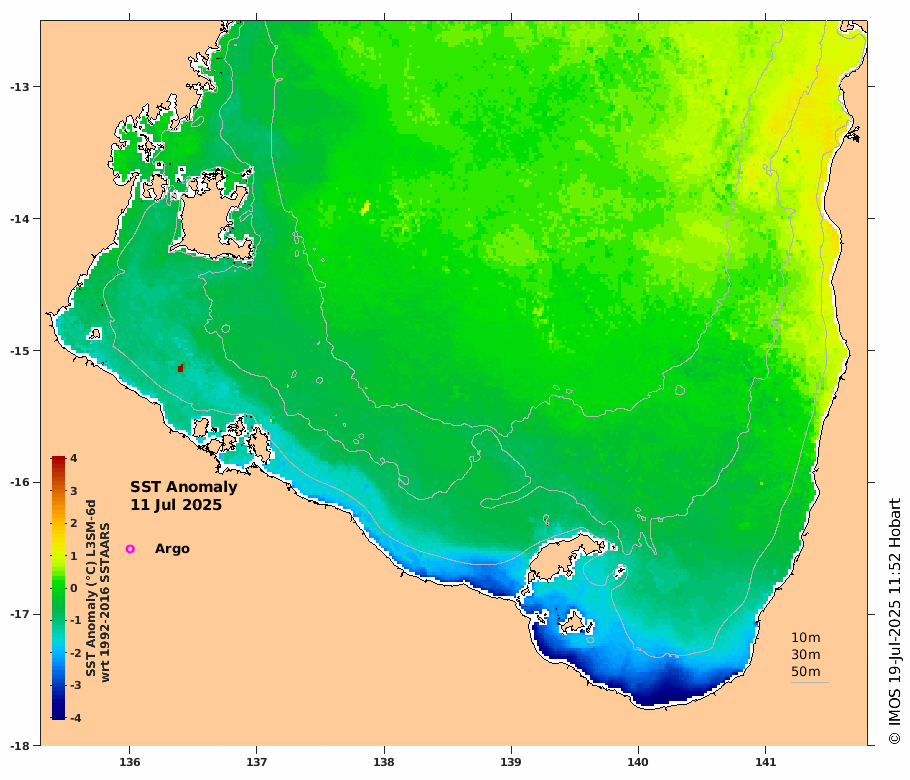The height and width of the screenshot is (780, 910).
Task: Click the 30m depth contour label
Action: (806, 655)
